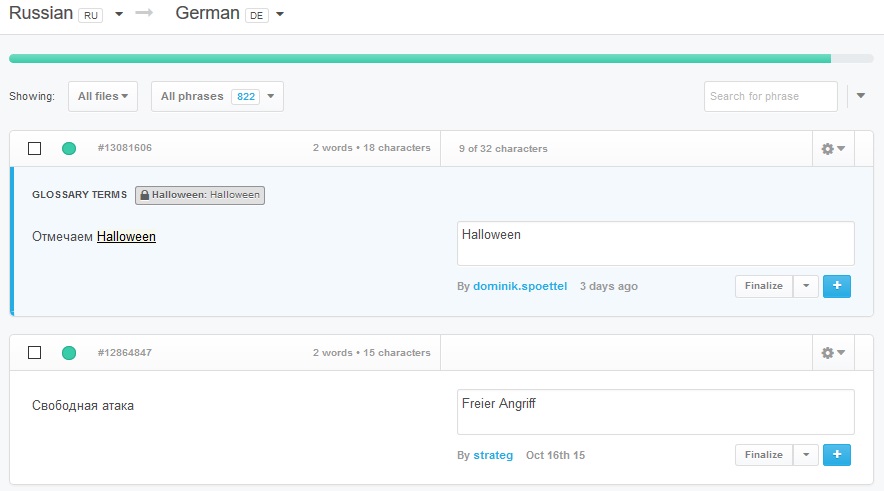The image size is (884, 491).
Task: Add new translation with plus for Halloween
Action: (x=837, y=286)
